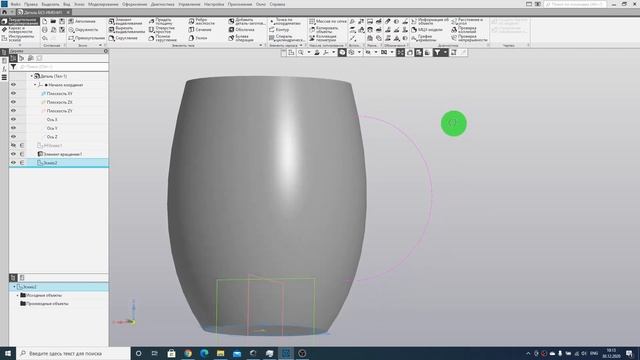Click Отверстие простое tool
The image size is (640, 360).
tap(162, 30)
